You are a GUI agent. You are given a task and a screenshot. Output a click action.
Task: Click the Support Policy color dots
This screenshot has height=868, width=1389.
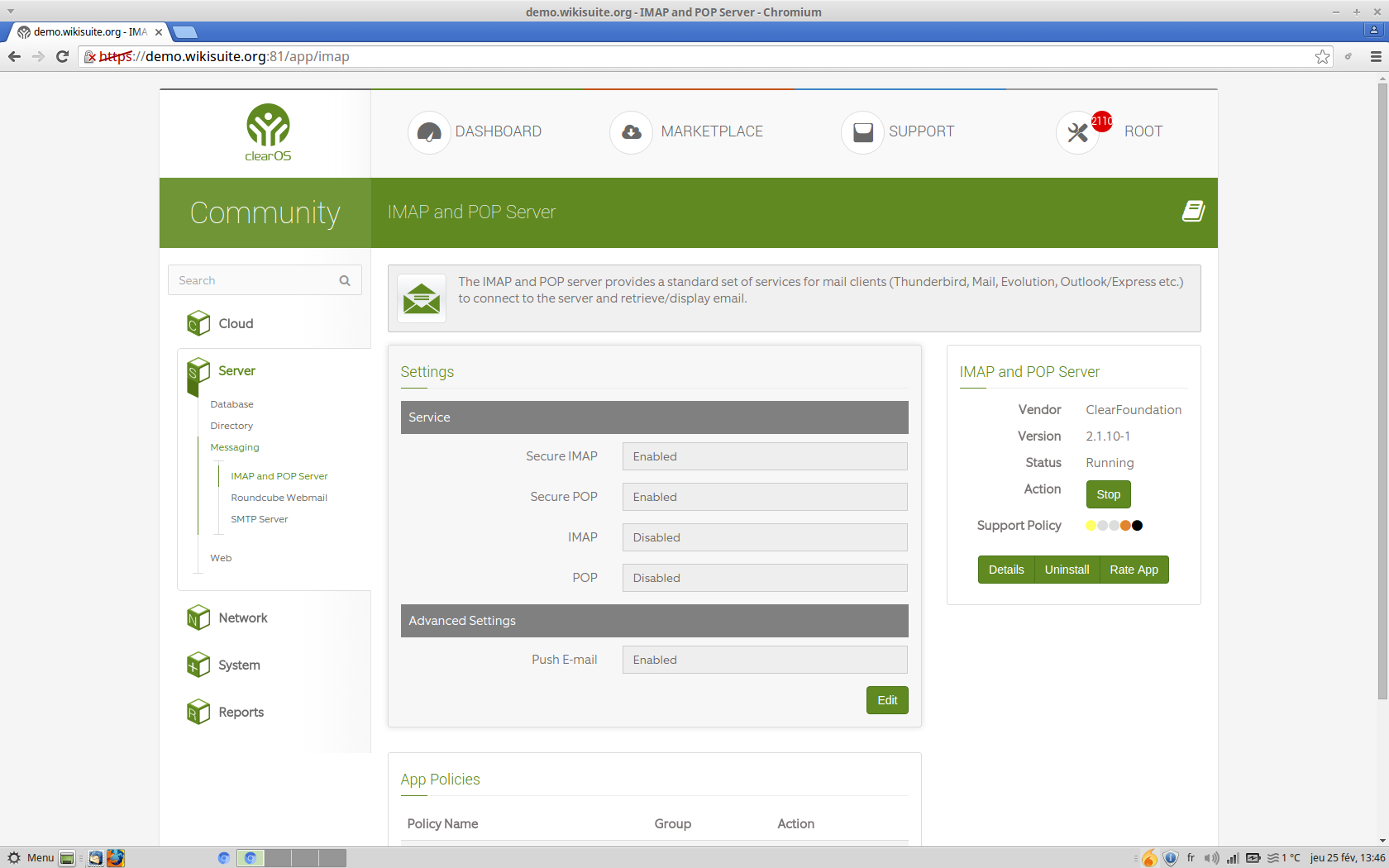(x=1114, y=526)
